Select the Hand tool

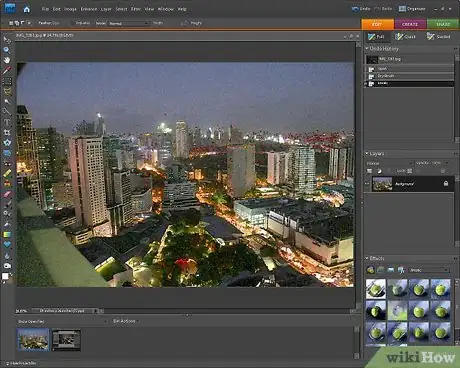click(x=7, y=60)
